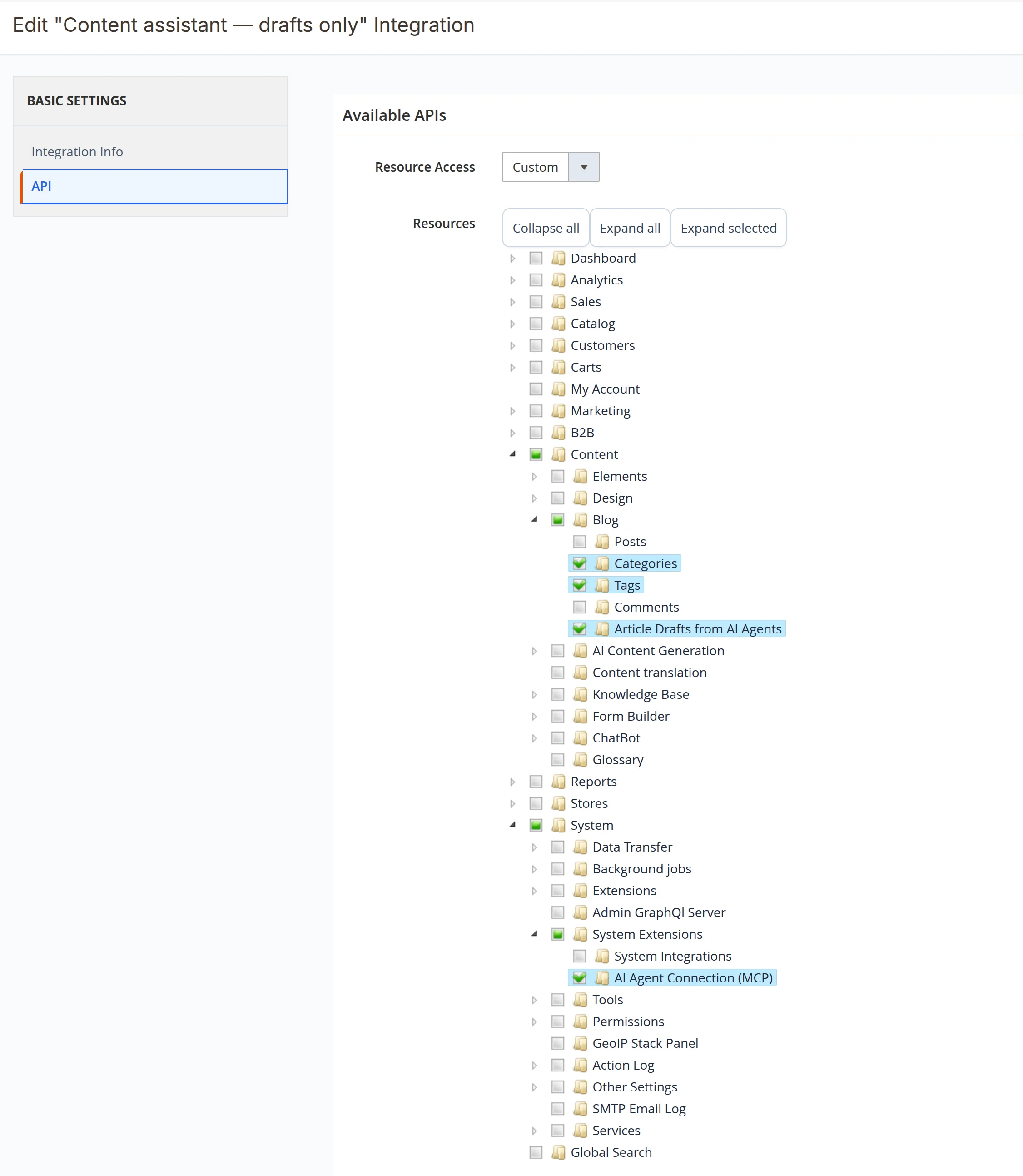Click the Blog folder icon
Image resolution: width=1023 pixels, height=1176 pixels.
coord(580,520)
